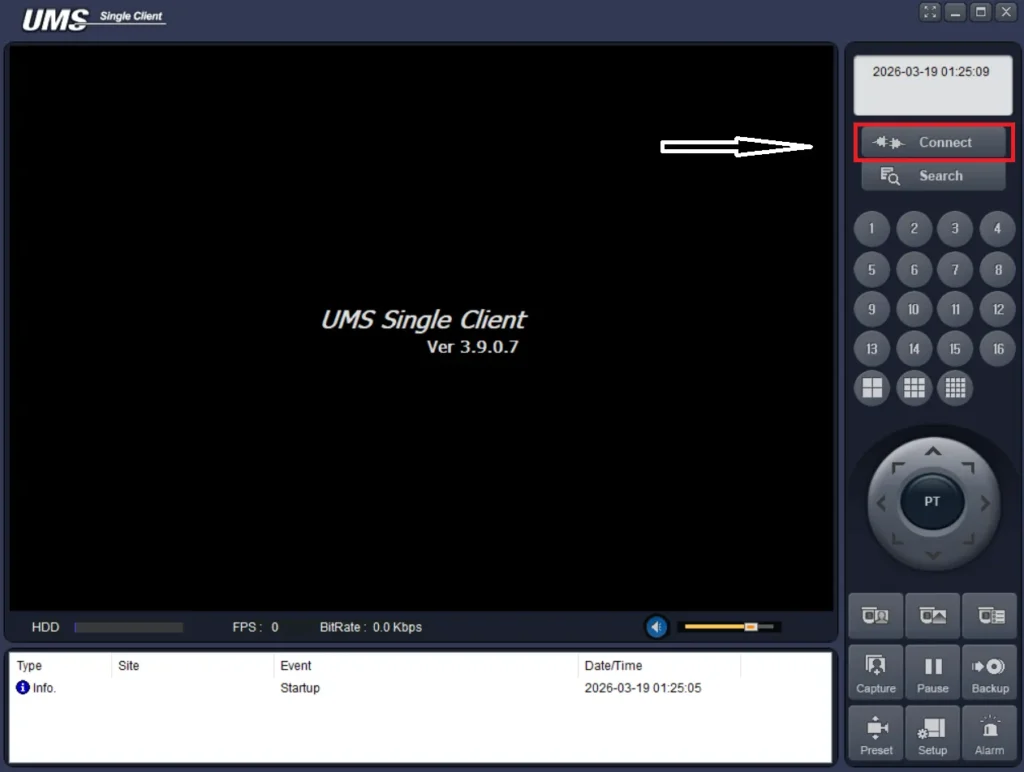Click the Search button
The width and height of the screenshot is (1024, 772).
(x=933, y=175)
